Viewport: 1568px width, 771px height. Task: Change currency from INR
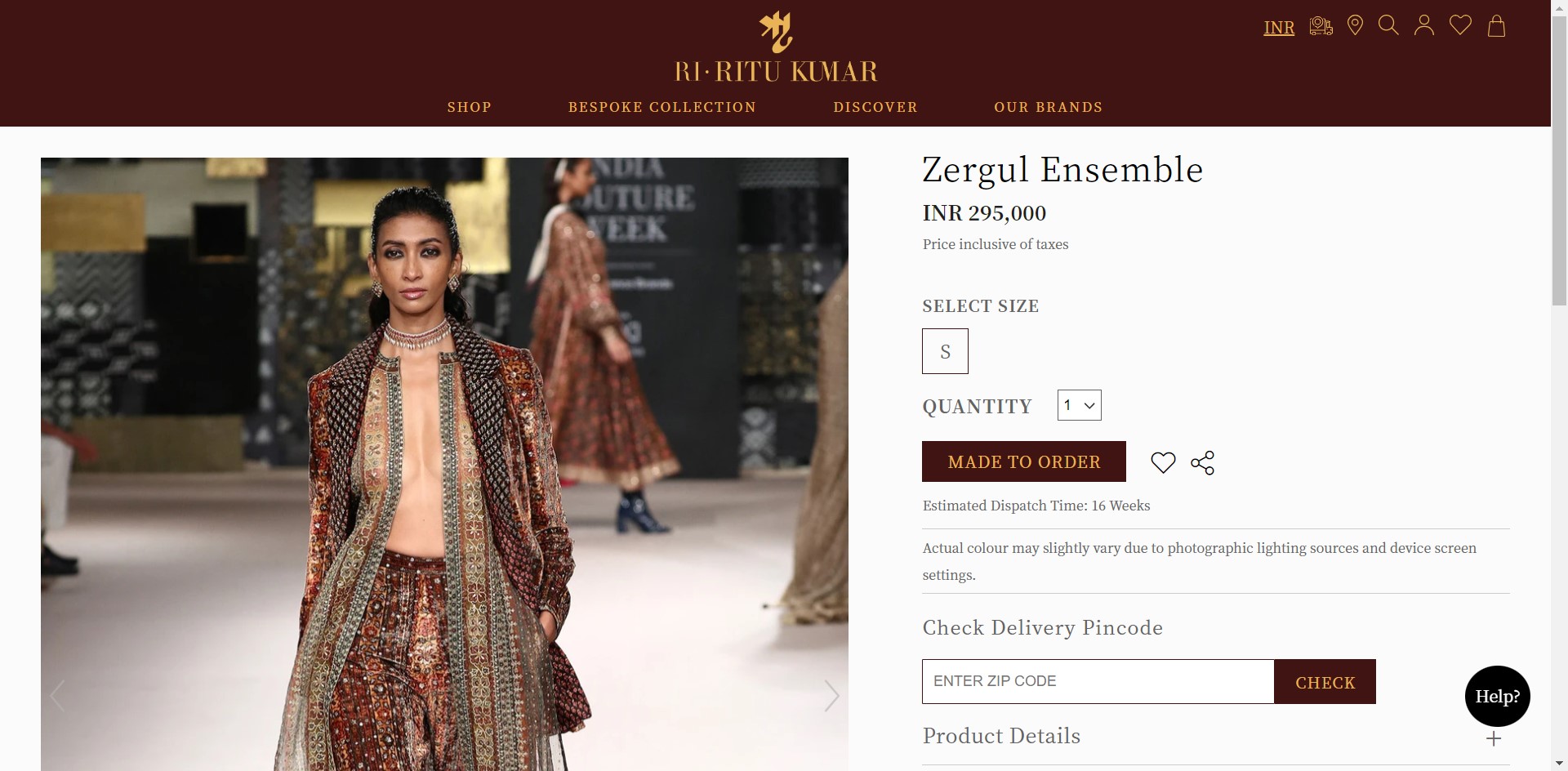pos(1279,28)
